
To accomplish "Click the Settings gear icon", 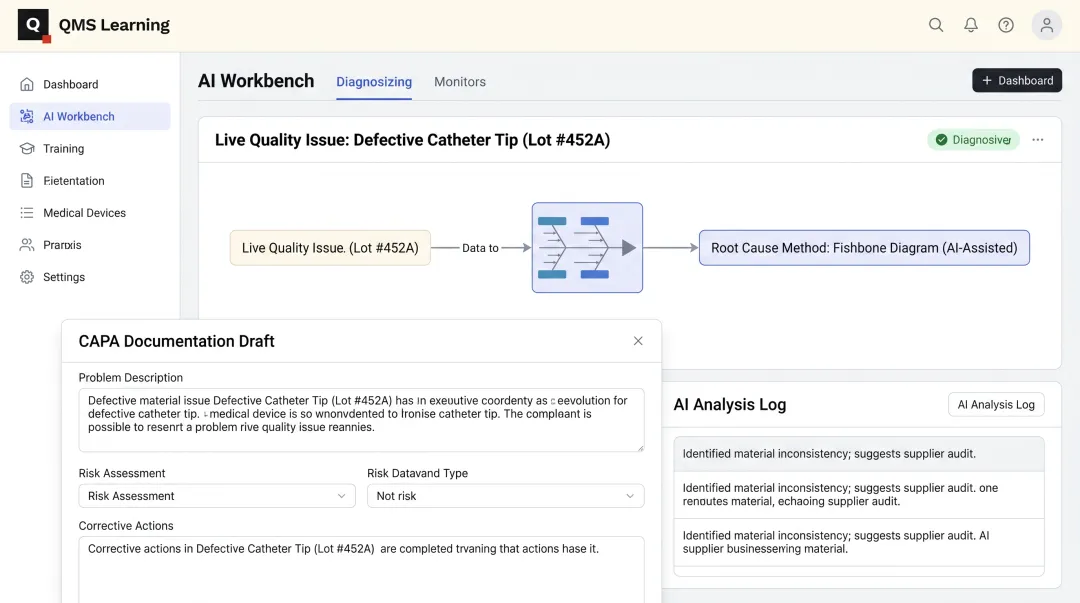I will 27,277.
